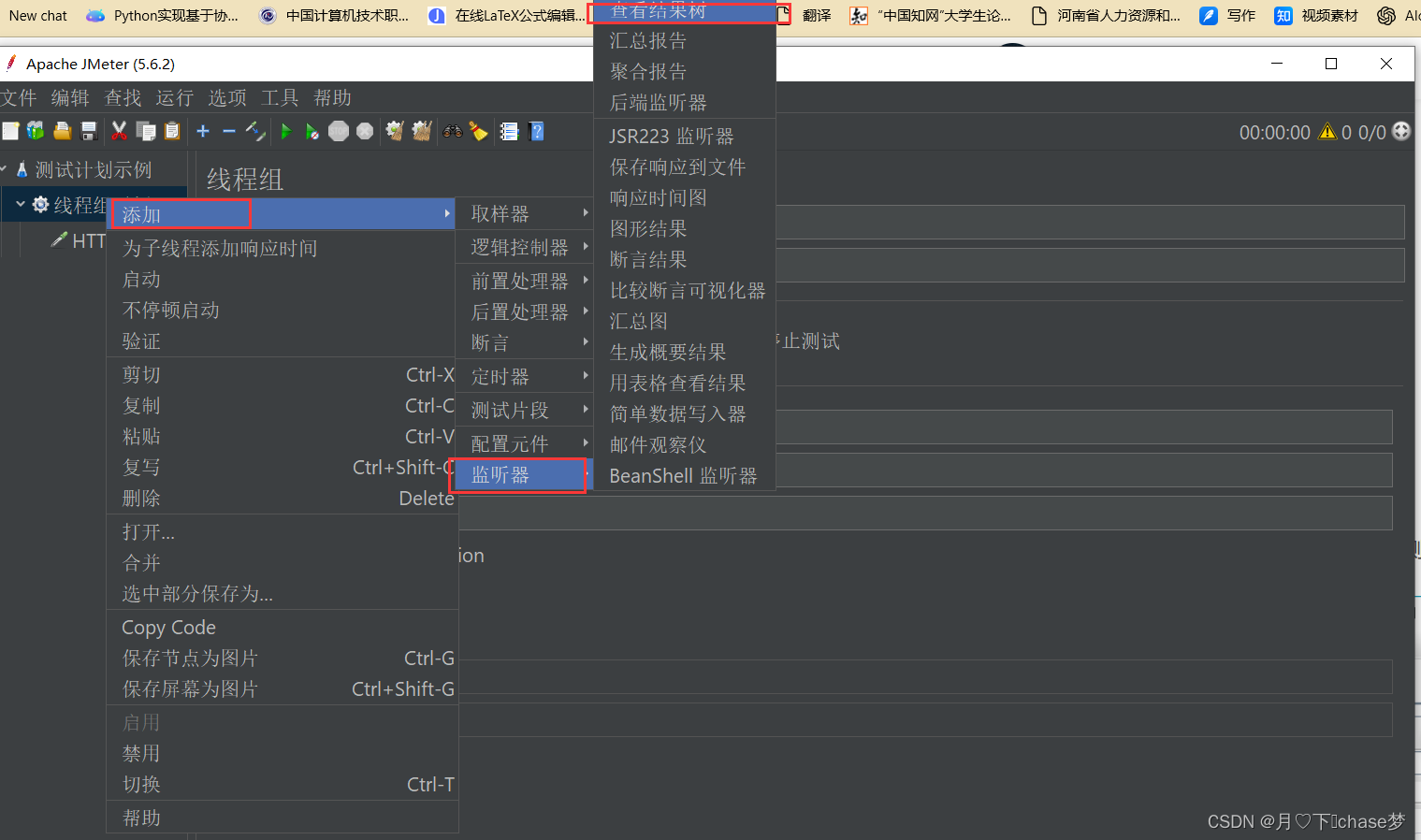Choose 用表格查看结果 entry

click(685, 384)
